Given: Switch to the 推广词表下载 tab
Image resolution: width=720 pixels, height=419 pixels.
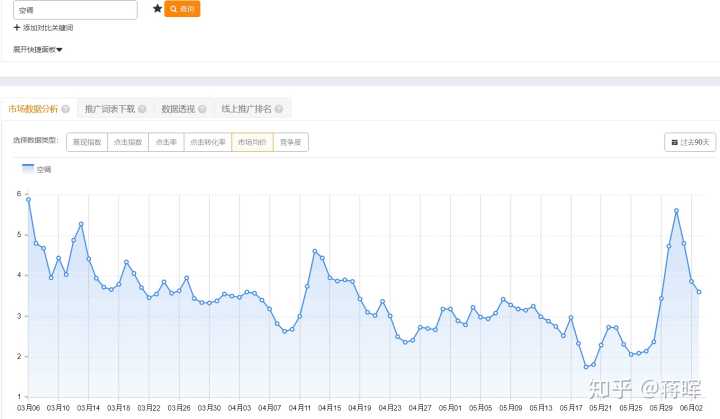Looking at the screenshot, I should pyautogui.click(x=110, y=109).
